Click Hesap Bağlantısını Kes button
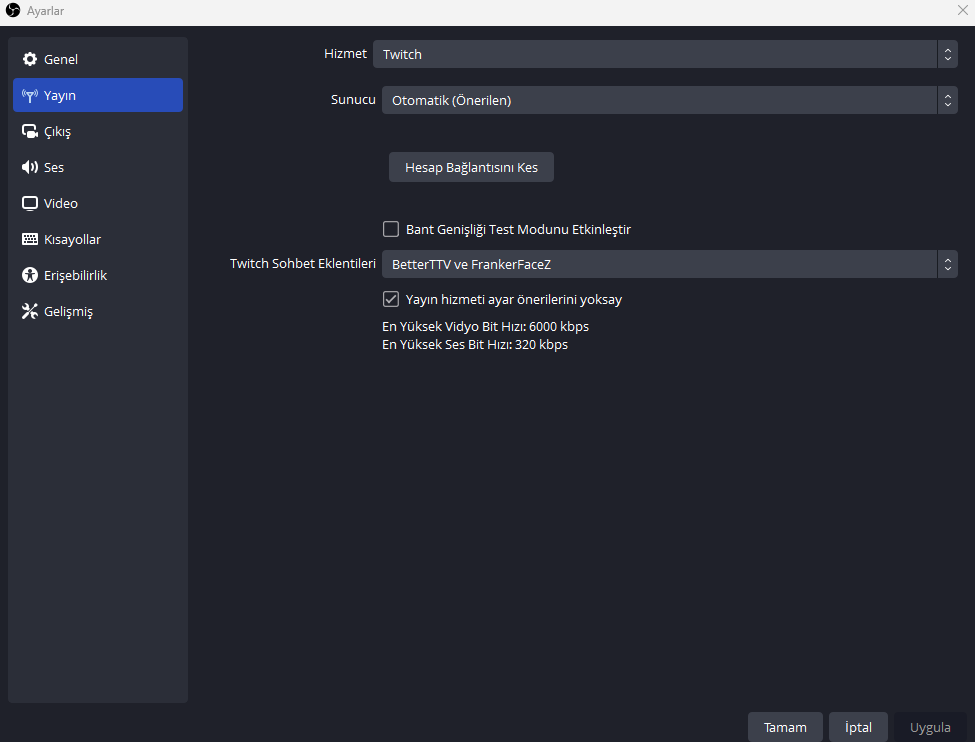 (471, 167)
